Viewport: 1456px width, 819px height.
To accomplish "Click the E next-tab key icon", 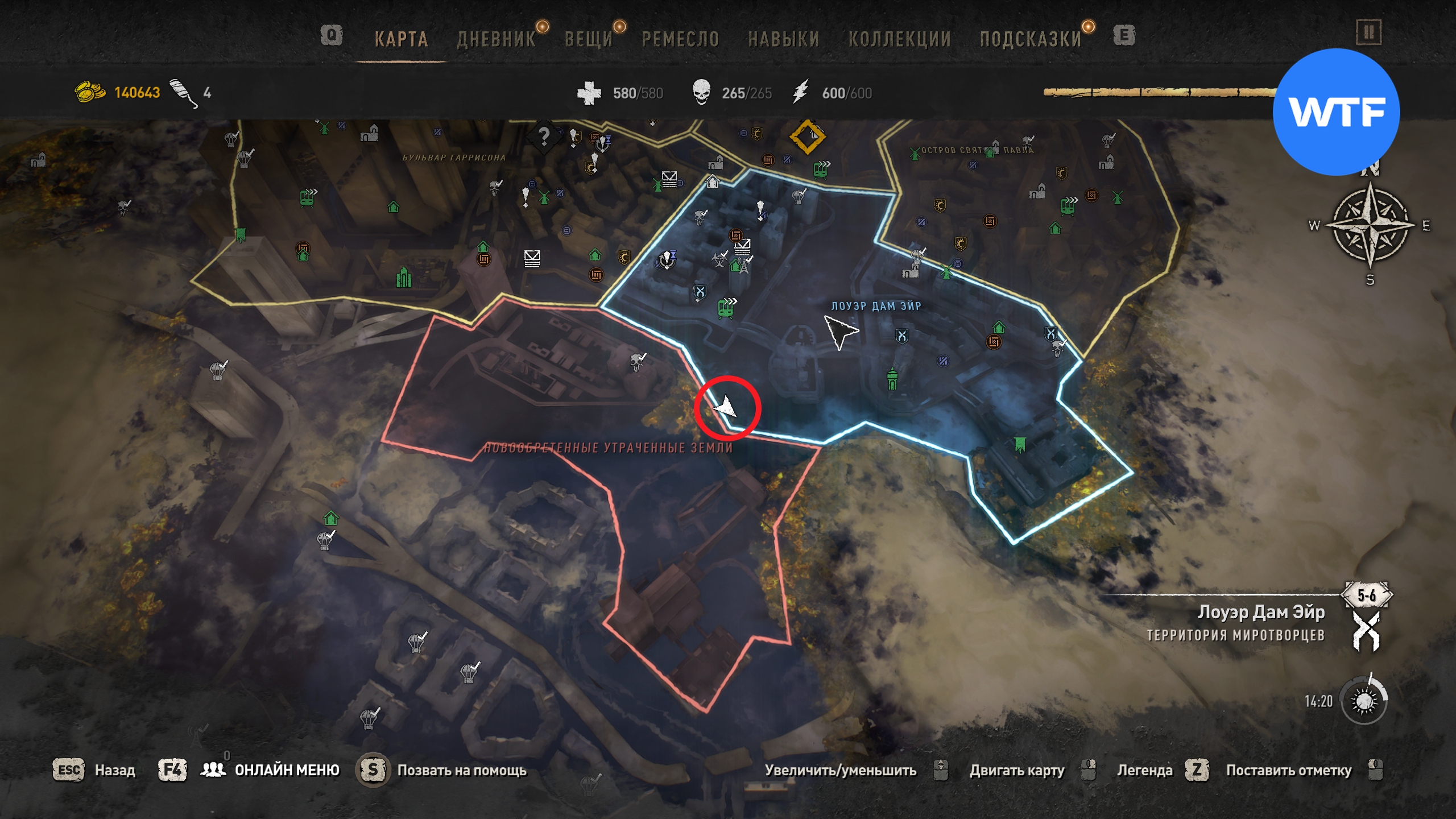I will [1124, 35].
